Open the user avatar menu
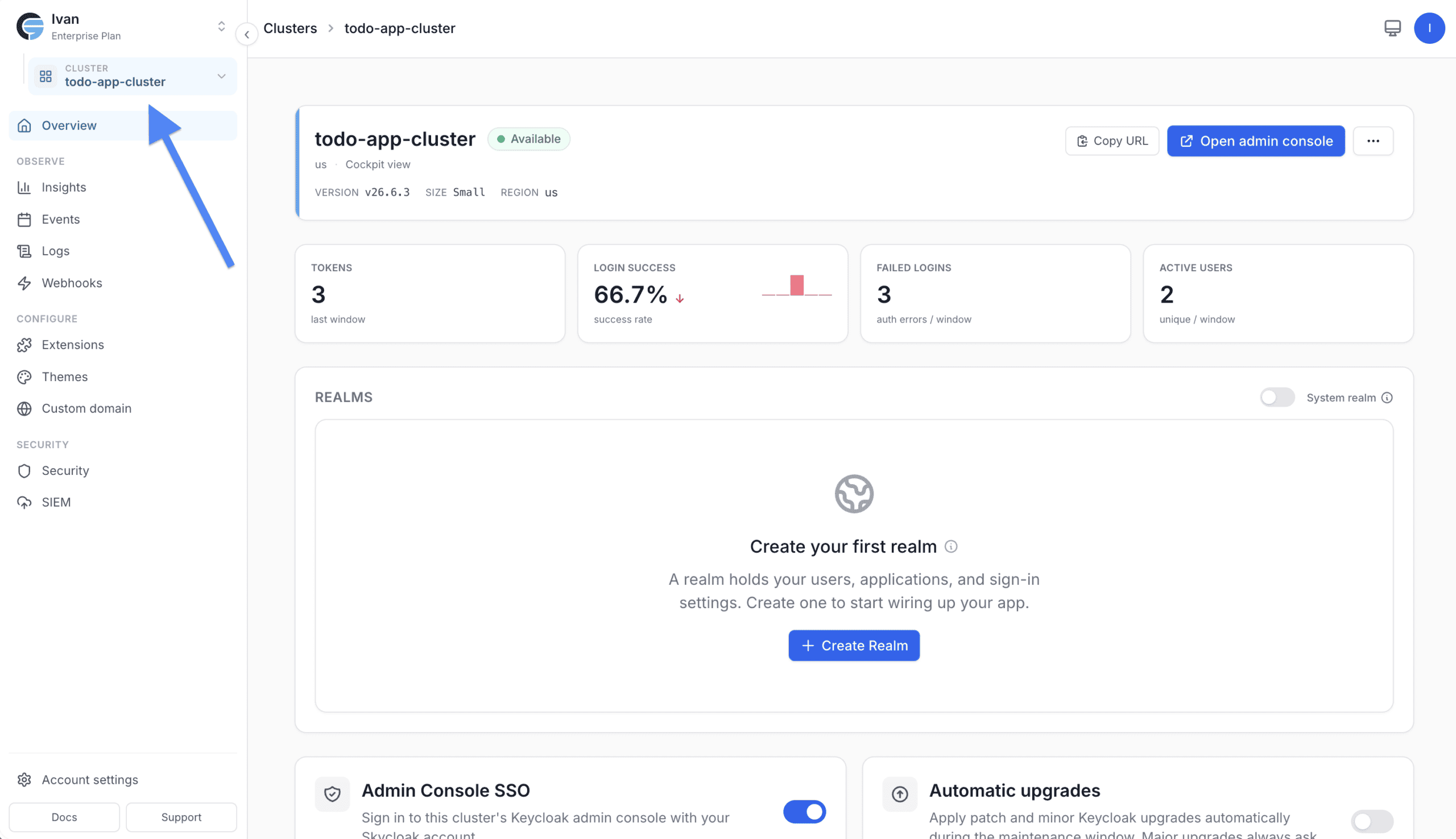 [x=1429, y=28]
